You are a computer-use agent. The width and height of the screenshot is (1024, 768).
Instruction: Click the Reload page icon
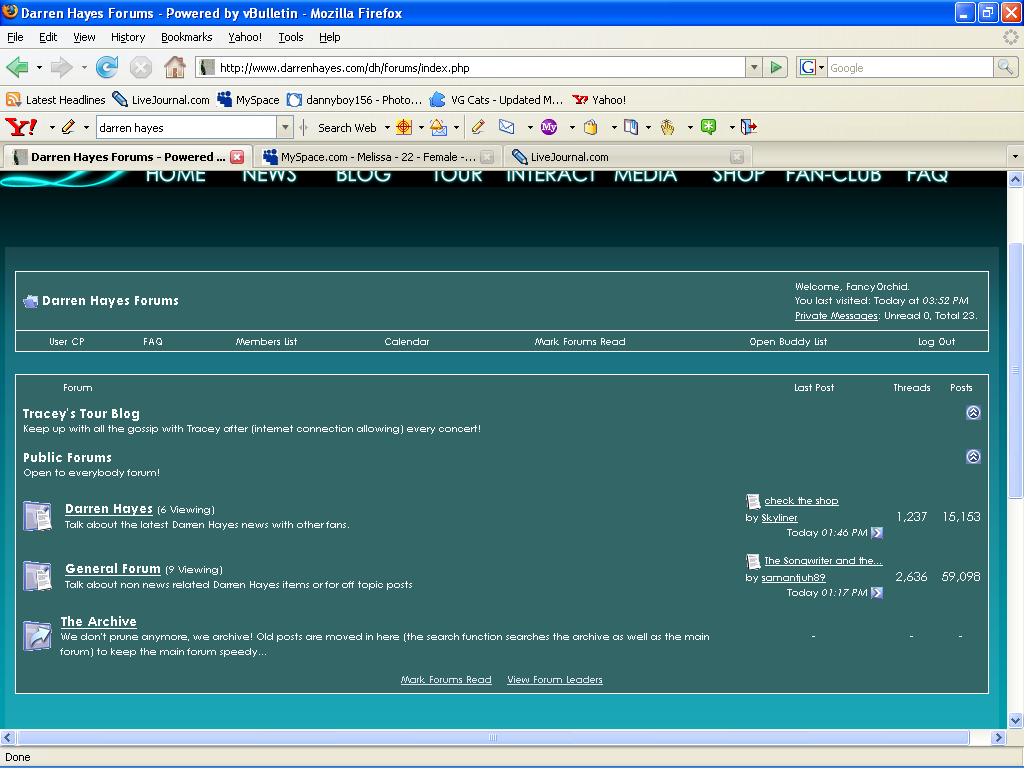tap(107, 67)
